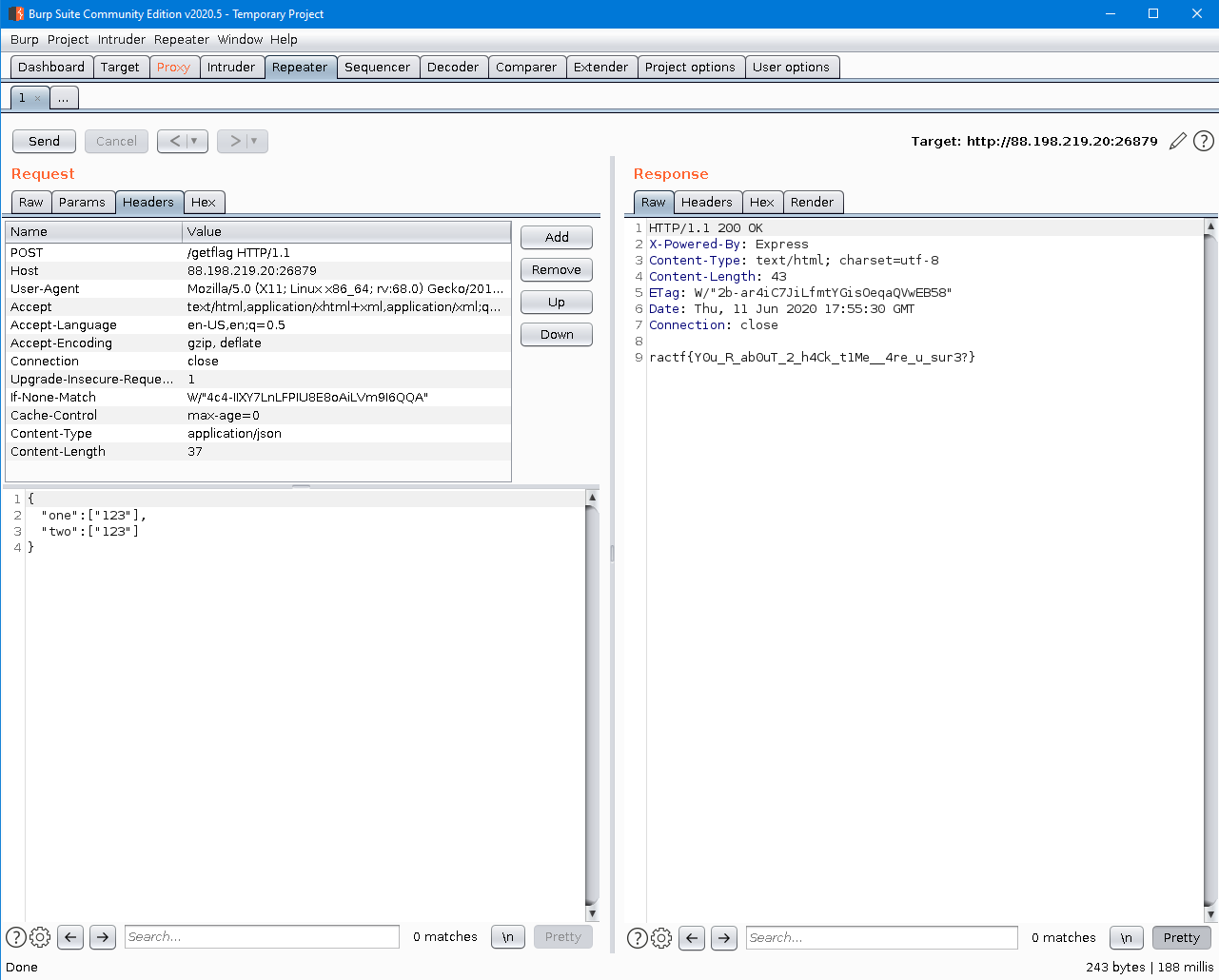Open request panel help icon

16,937
